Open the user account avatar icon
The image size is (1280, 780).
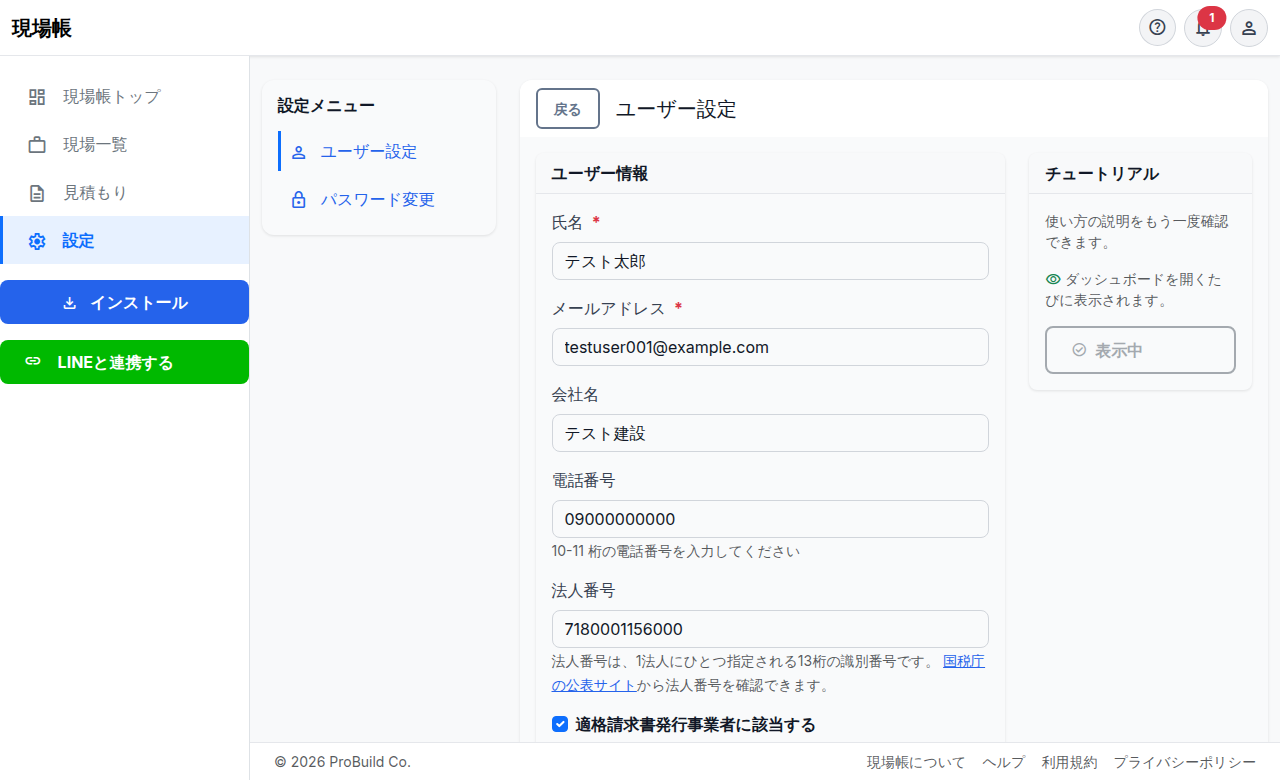pyautogui.click(x=1249, y=28)
